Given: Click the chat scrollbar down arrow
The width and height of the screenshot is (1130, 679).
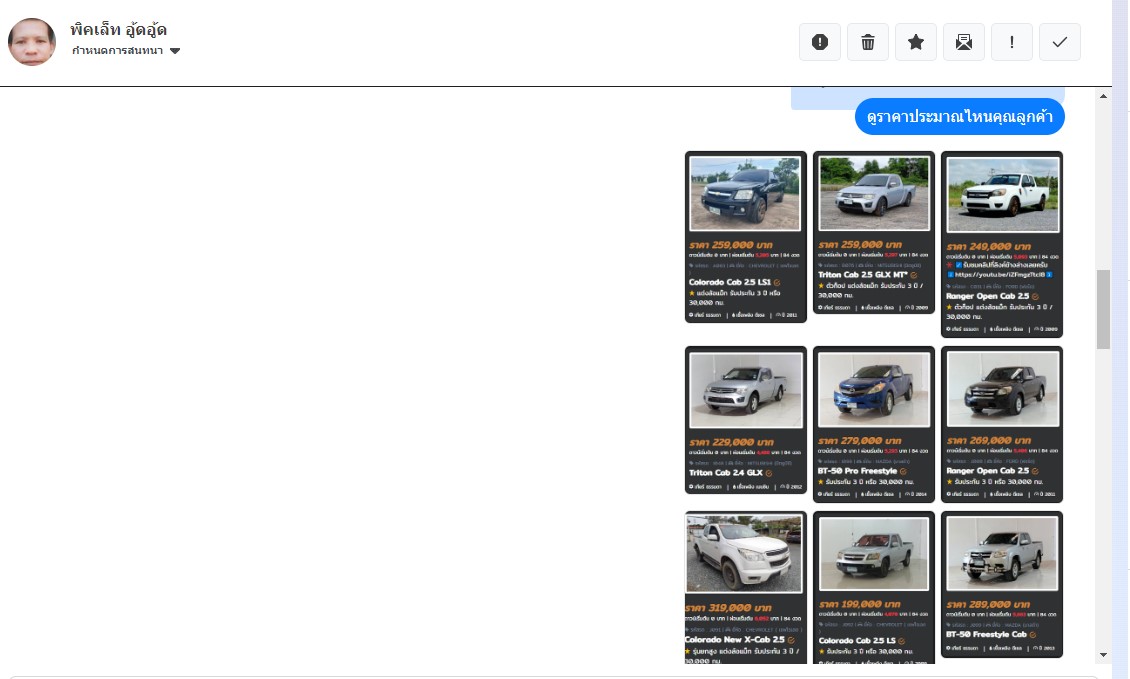Looking at the screenshot, I should [1104, 655].
